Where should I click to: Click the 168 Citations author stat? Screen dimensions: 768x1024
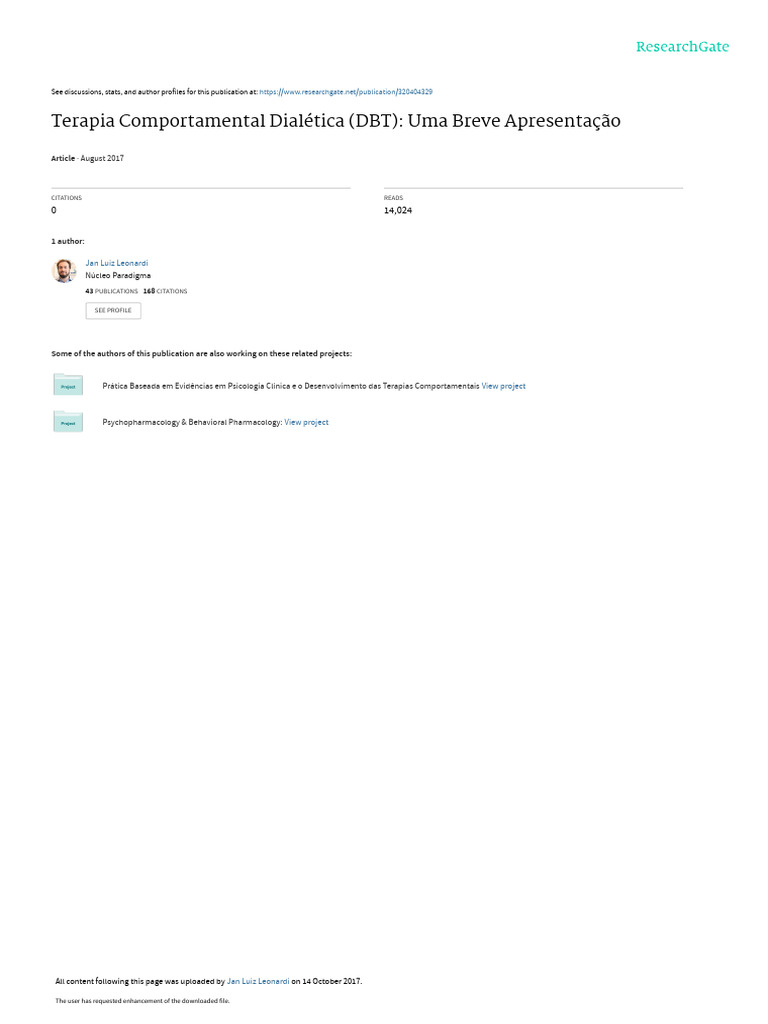coord(165,291)
